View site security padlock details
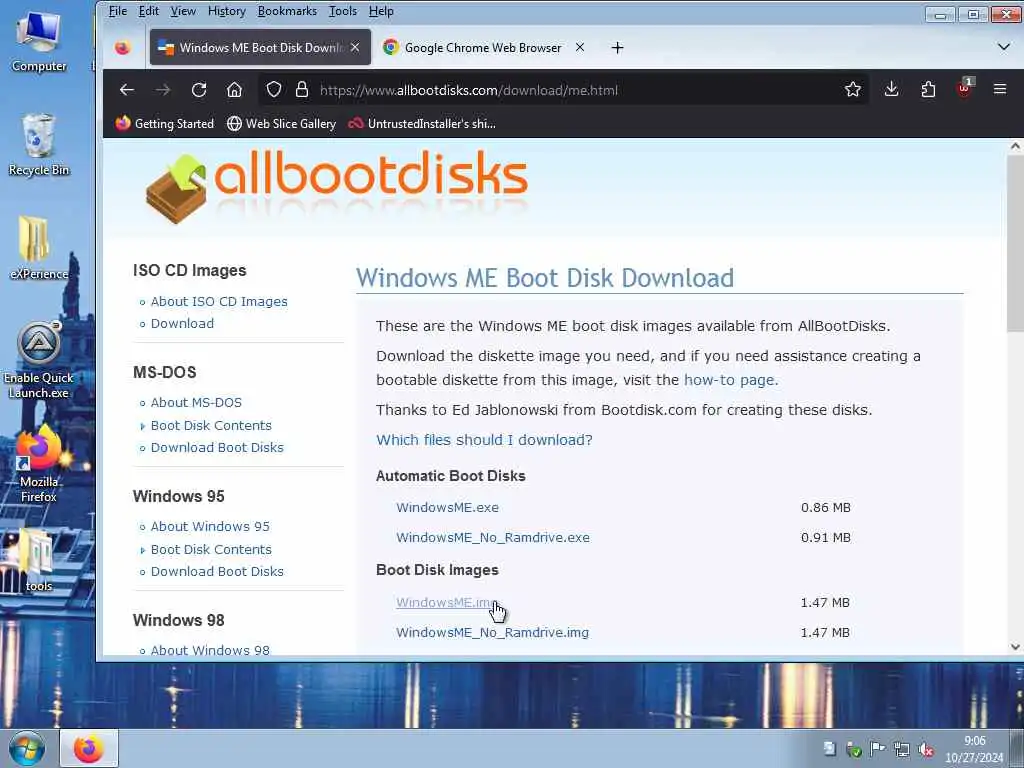Viewport: 1024px width, 768px height. click(x=302, y=89)
